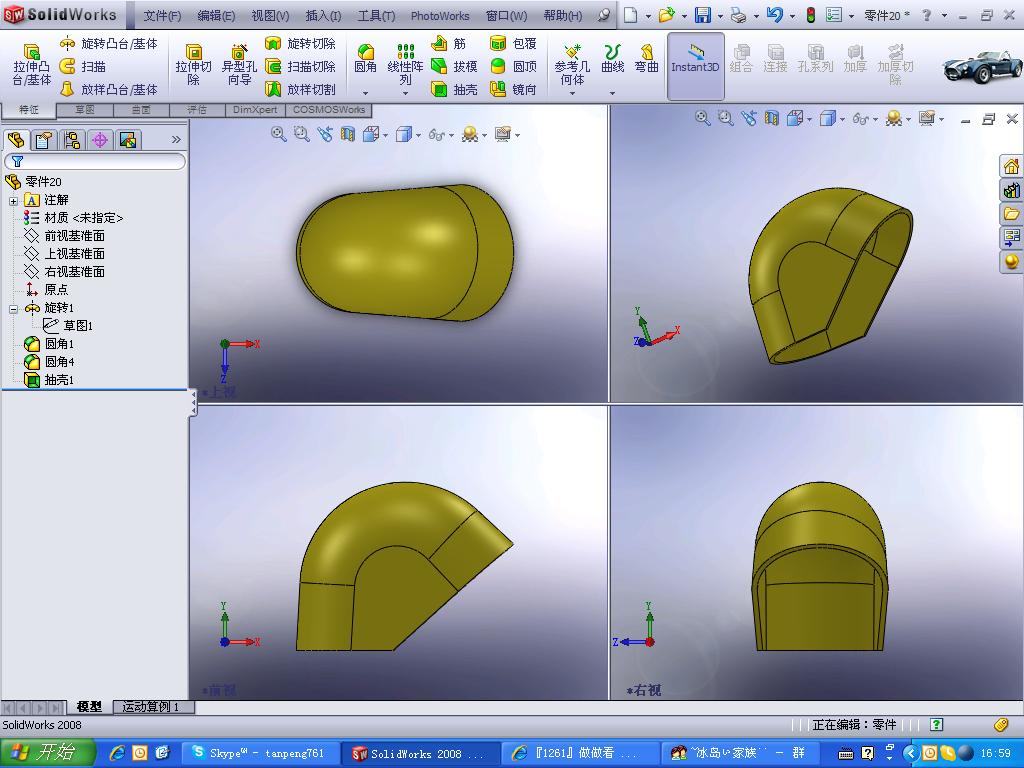Screen dimensions: 1024x768
Task: Open the 插入(I) menu
Action: tap(323, 16)
